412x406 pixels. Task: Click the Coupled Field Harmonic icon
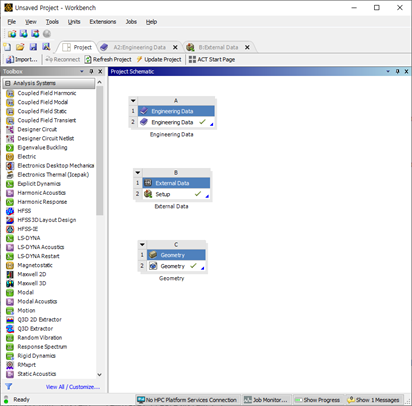click(10, 93)
